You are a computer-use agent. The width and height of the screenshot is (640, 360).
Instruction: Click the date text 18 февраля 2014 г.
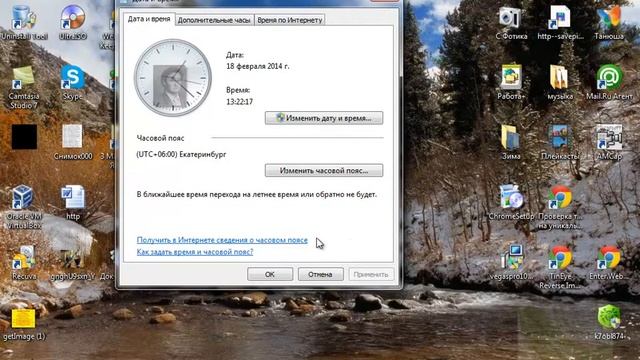(x=258, y=66)
